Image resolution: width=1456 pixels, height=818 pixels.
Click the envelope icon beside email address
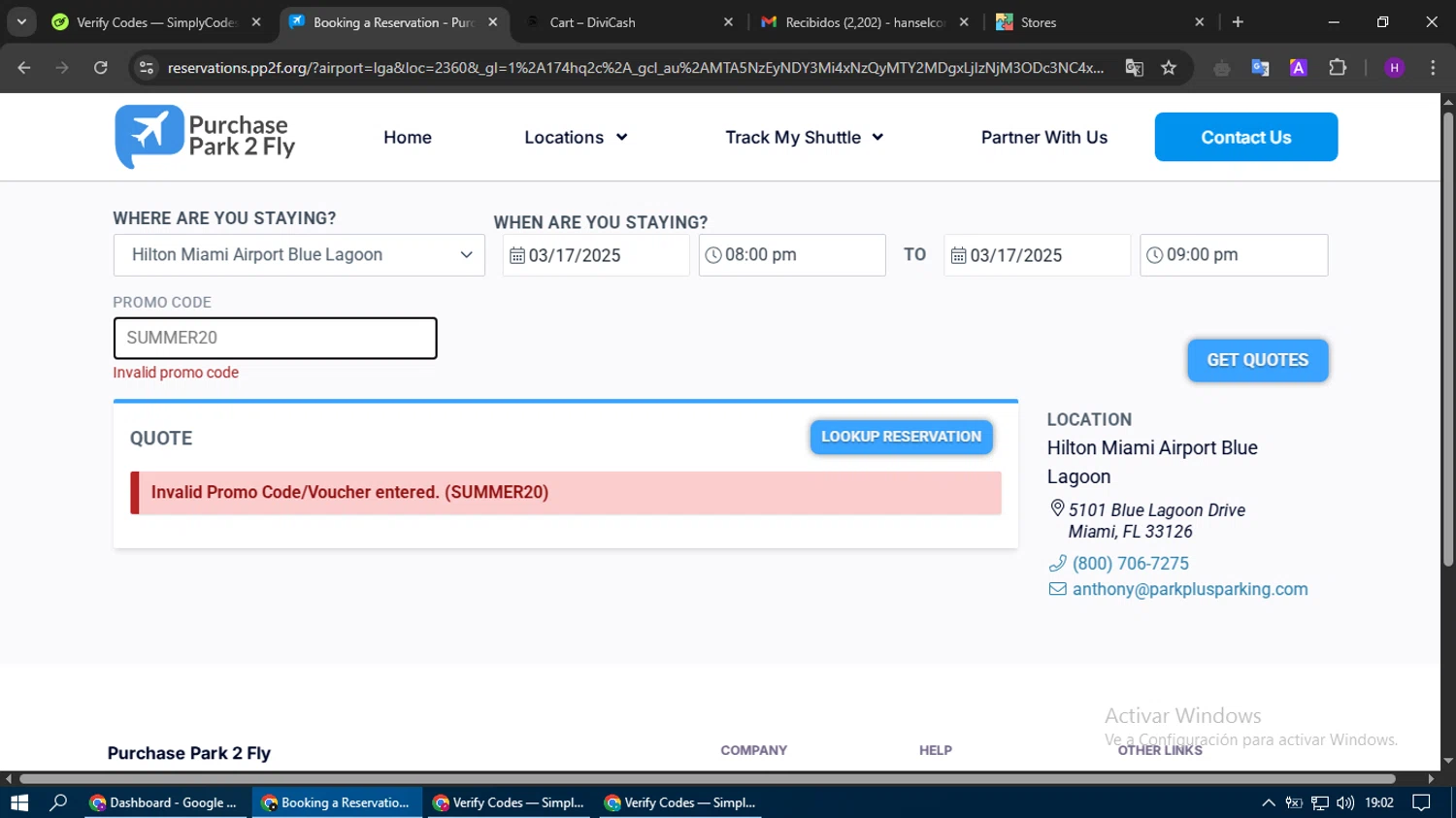pos(1057,589)
